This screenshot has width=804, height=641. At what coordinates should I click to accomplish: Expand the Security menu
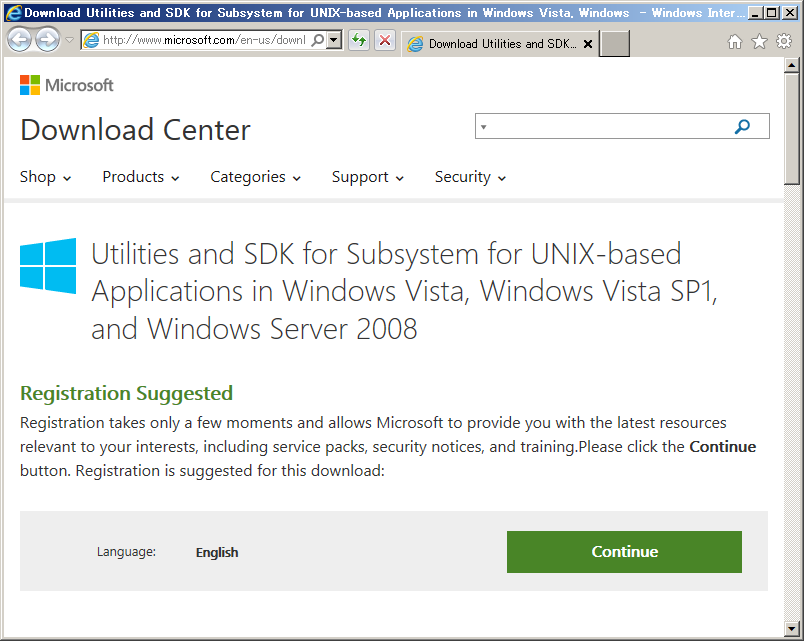click(x=470, y=177)
